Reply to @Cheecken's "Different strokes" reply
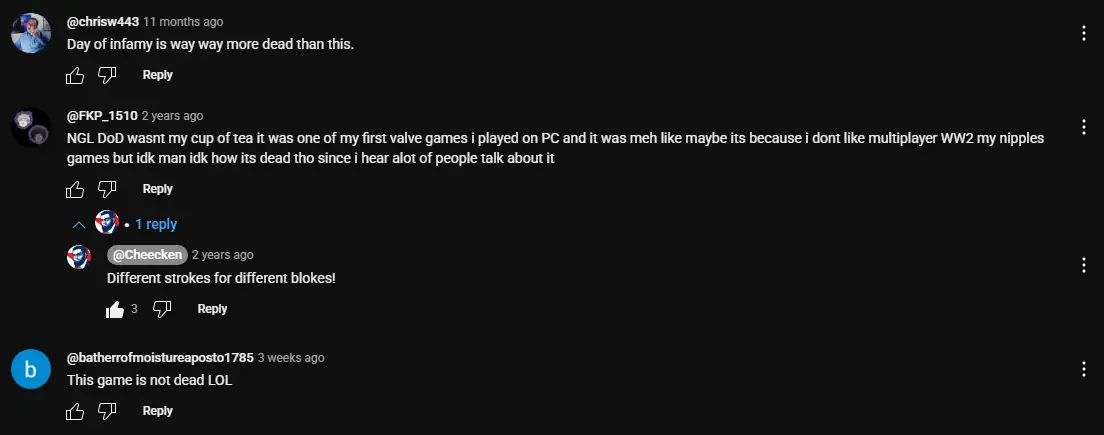This screenshot has height=435, width=1104. [x=212, y=309]
